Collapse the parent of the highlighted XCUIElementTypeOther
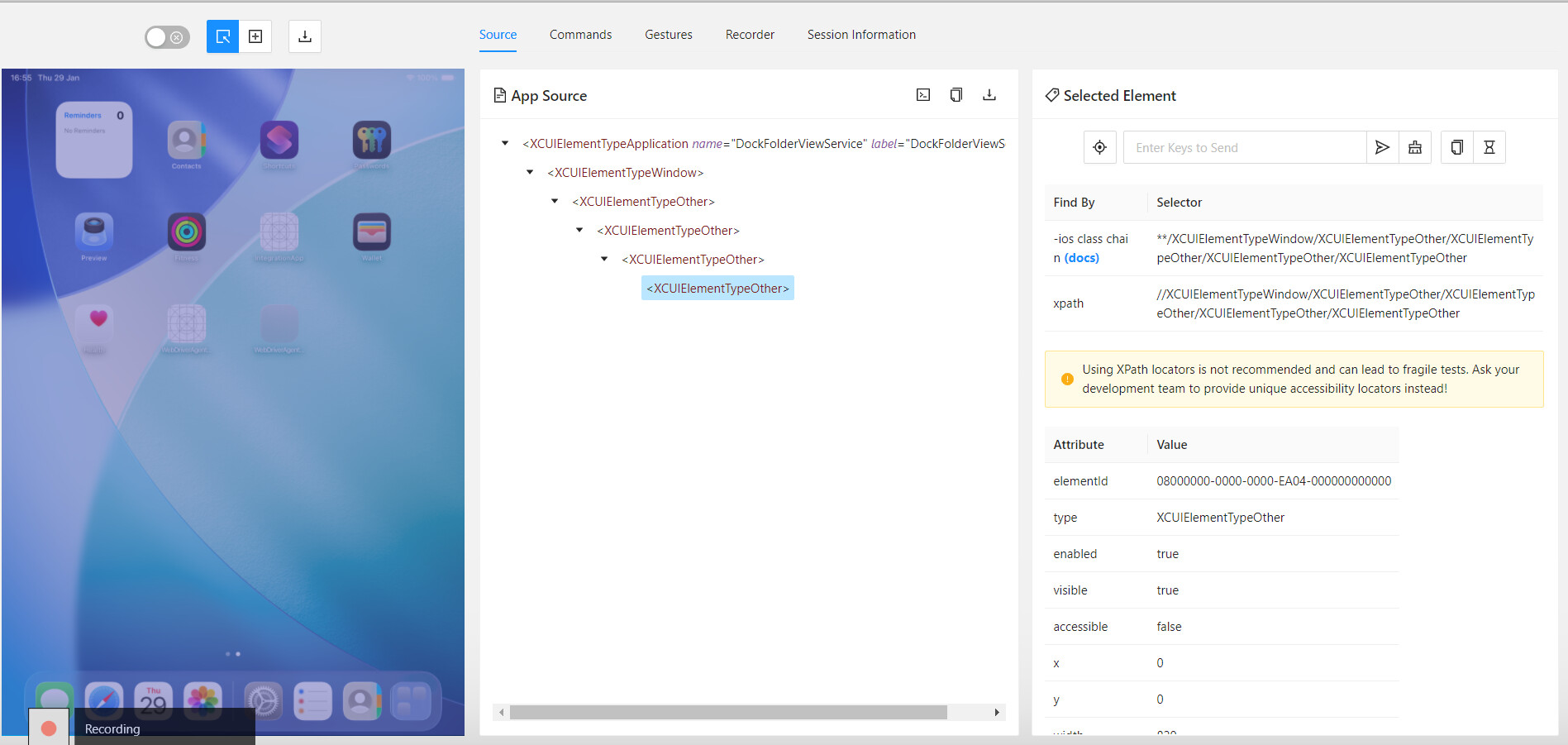The image size is (1568, 745). click(x=604, y=260)
